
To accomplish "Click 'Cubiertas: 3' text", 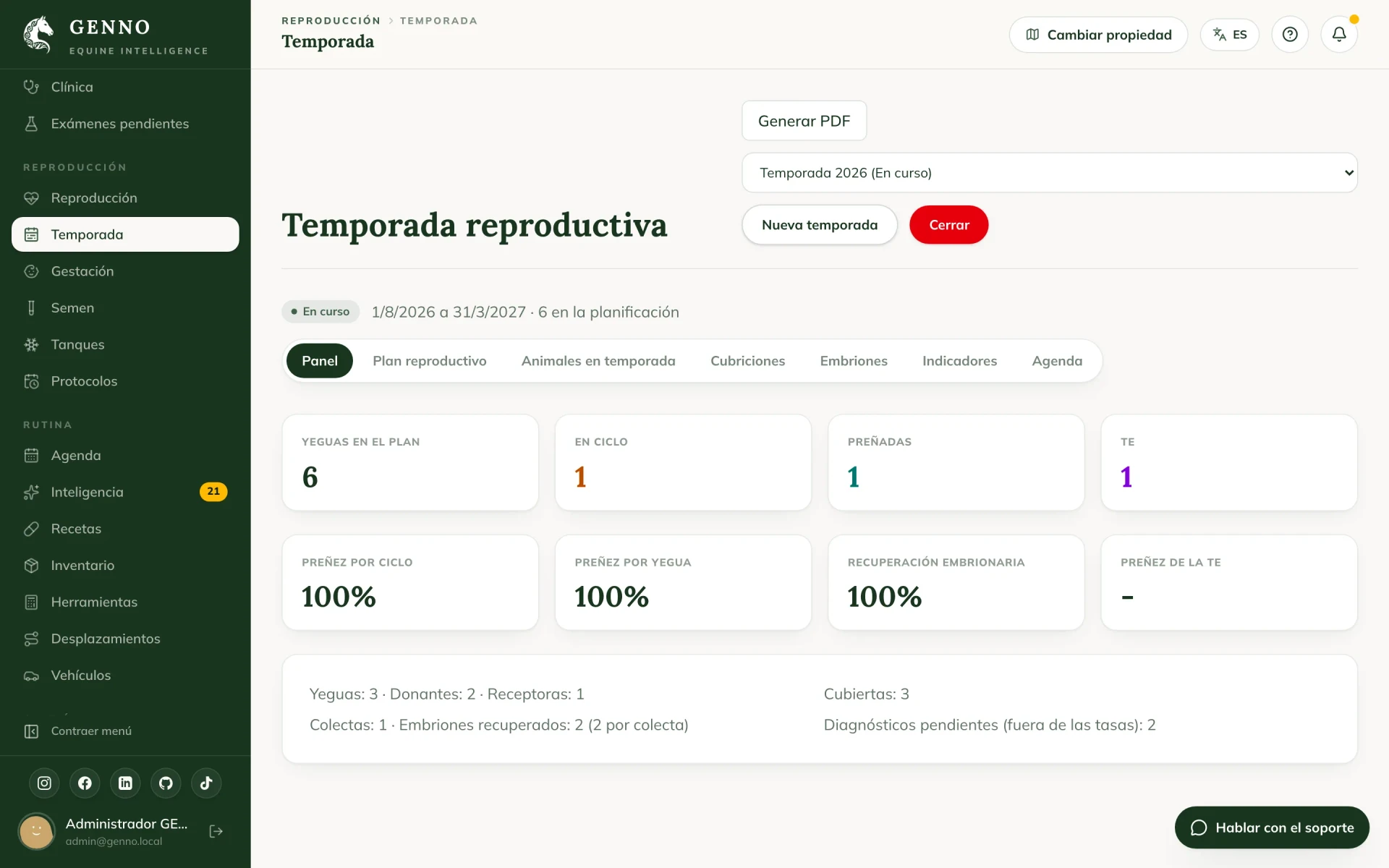I will 866,694.
